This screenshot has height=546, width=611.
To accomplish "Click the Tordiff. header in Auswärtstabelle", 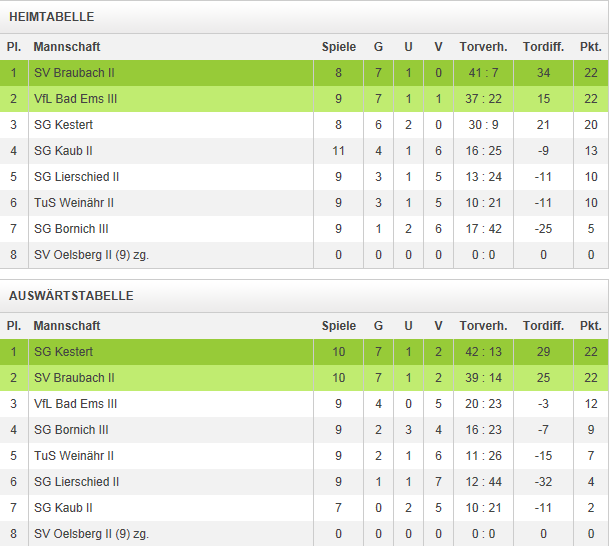I will tap(543, 326).
